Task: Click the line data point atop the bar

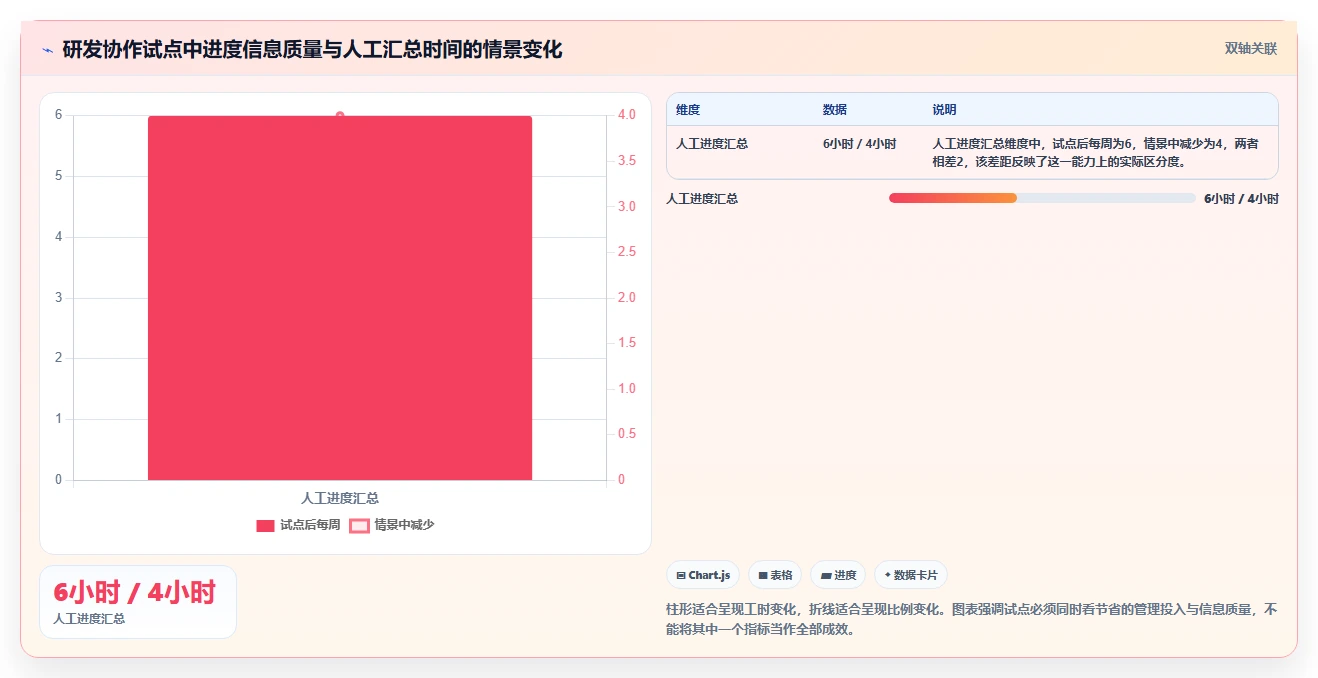Action: [x=340, y=115]
